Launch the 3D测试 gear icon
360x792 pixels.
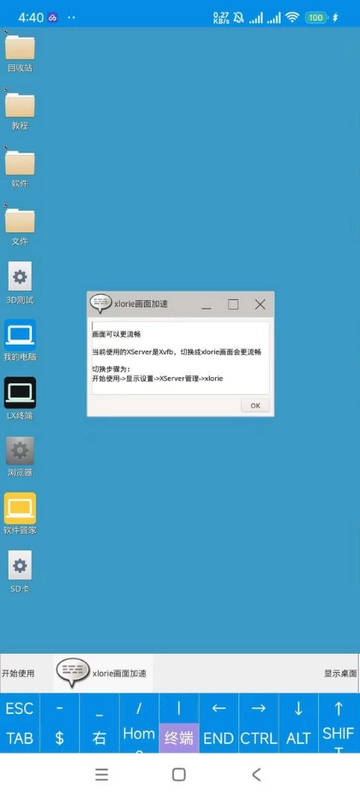pyautogui.click(x=20, y=276)
